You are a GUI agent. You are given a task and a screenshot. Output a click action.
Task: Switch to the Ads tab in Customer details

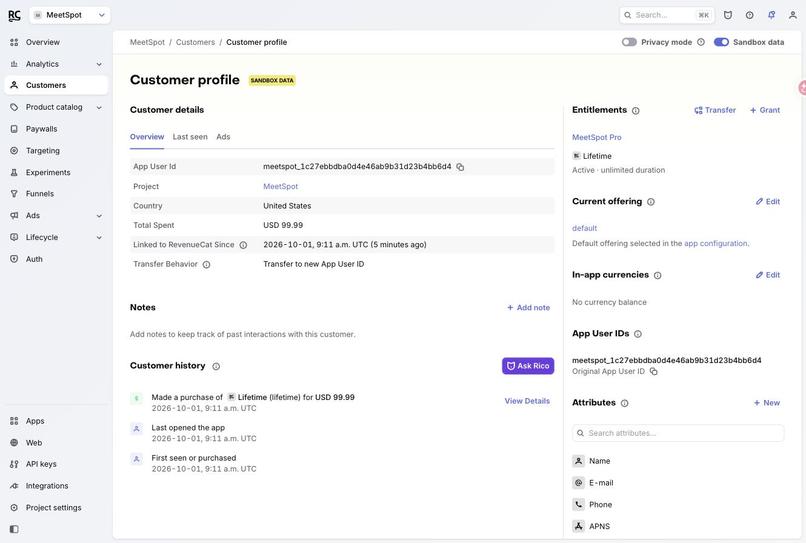tap(223, 137)
